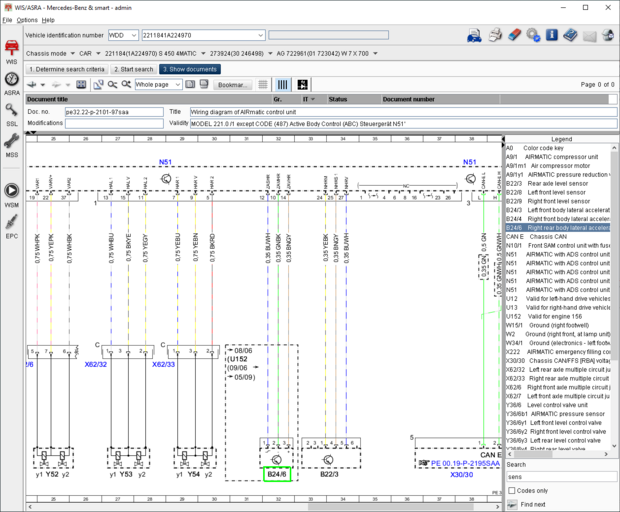Click the IT column header dropdown arrow

pos(313,99)
